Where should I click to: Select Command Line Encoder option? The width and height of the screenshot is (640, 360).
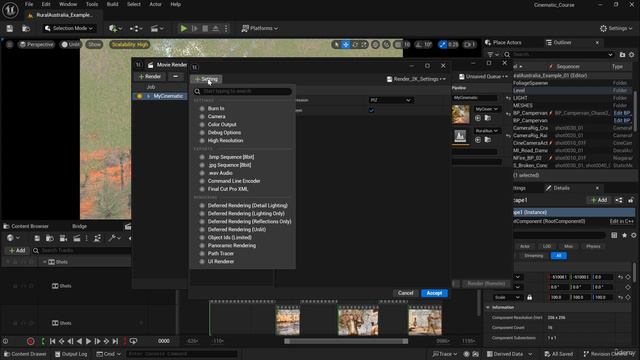click(x=234, y=181)
